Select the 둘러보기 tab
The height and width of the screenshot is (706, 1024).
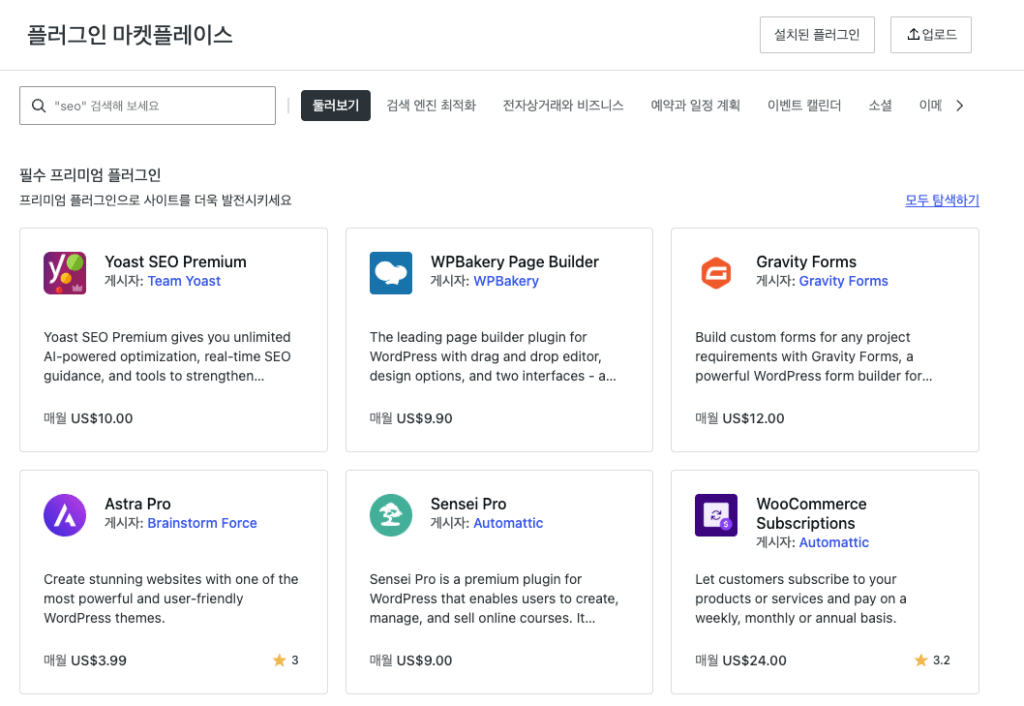click(336, 106)
